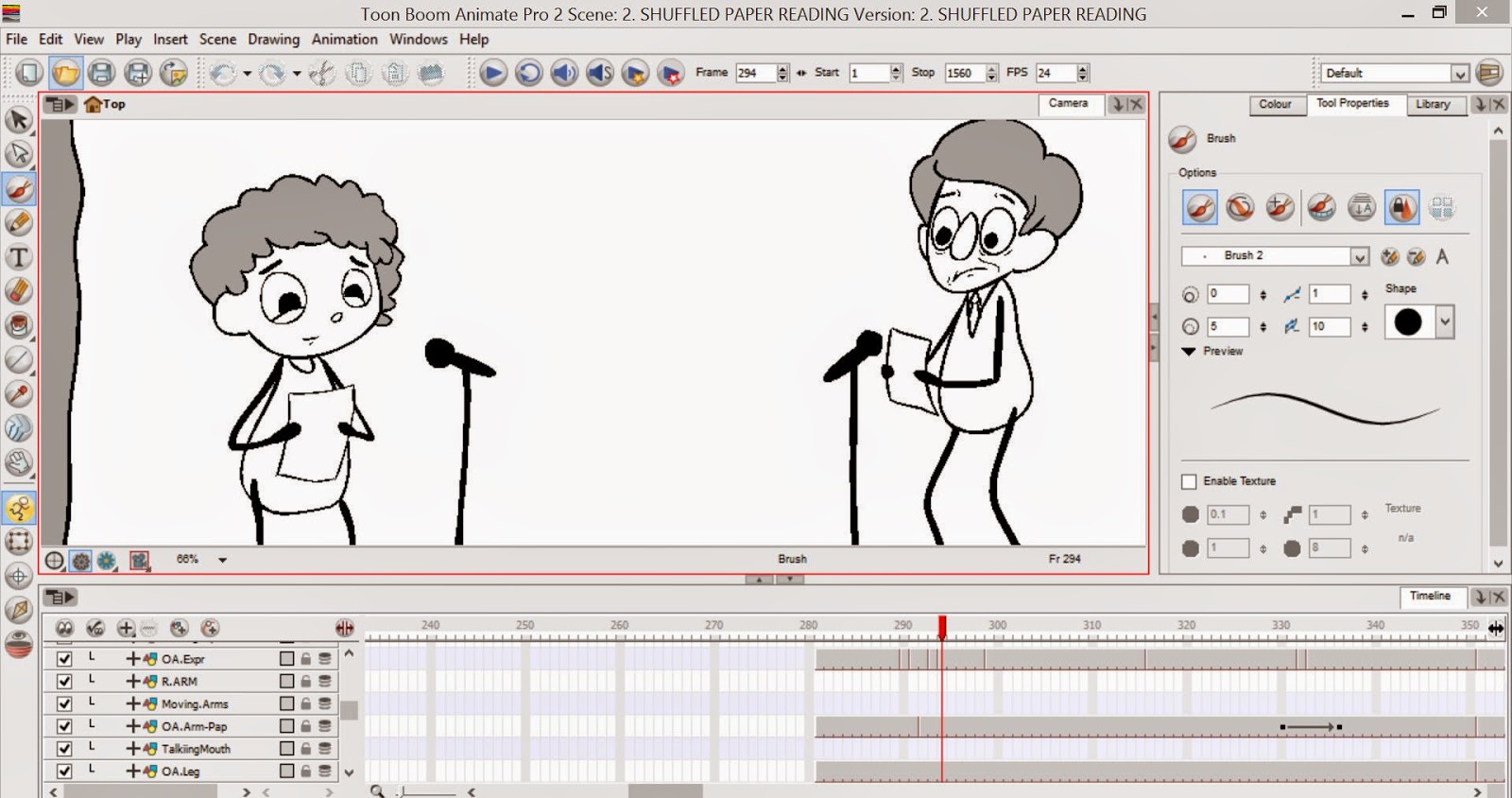Toggle the Sound playback speaker icon
The image size is (1512, 798).
click(x=564, y=73)
